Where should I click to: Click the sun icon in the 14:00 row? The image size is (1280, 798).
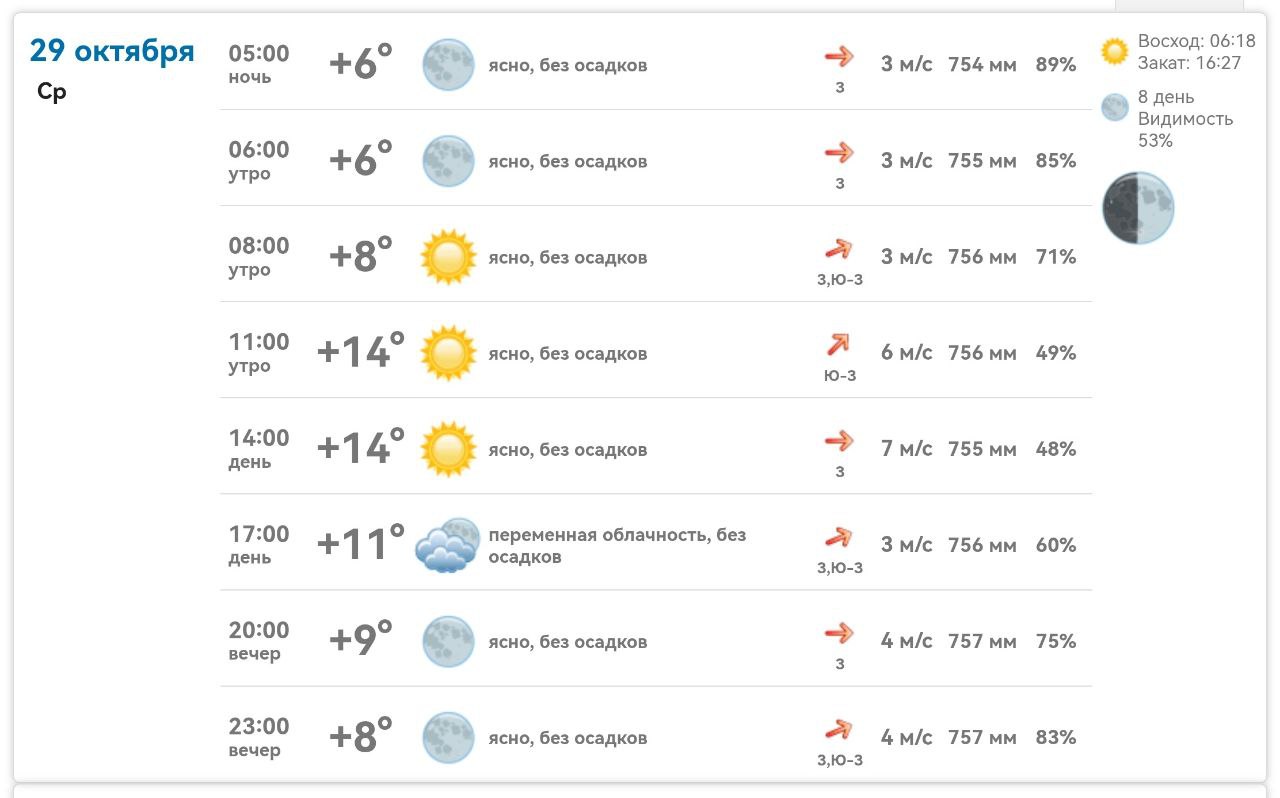448,449
